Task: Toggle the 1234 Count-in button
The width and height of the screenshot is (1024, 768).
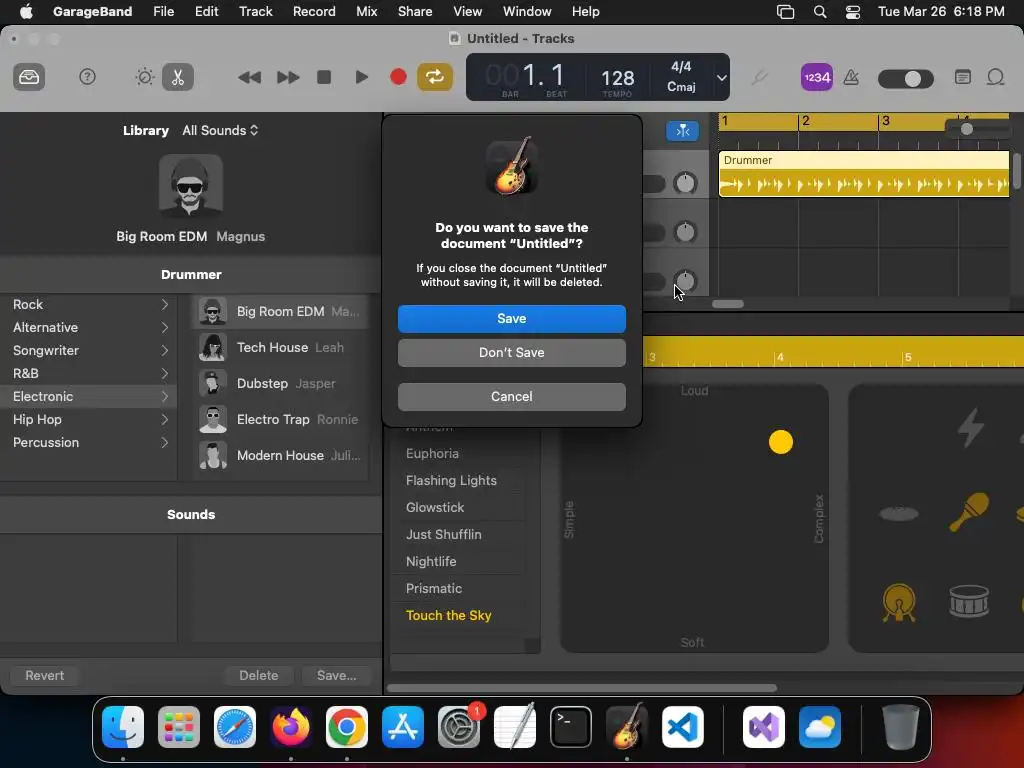Action: 816,78
